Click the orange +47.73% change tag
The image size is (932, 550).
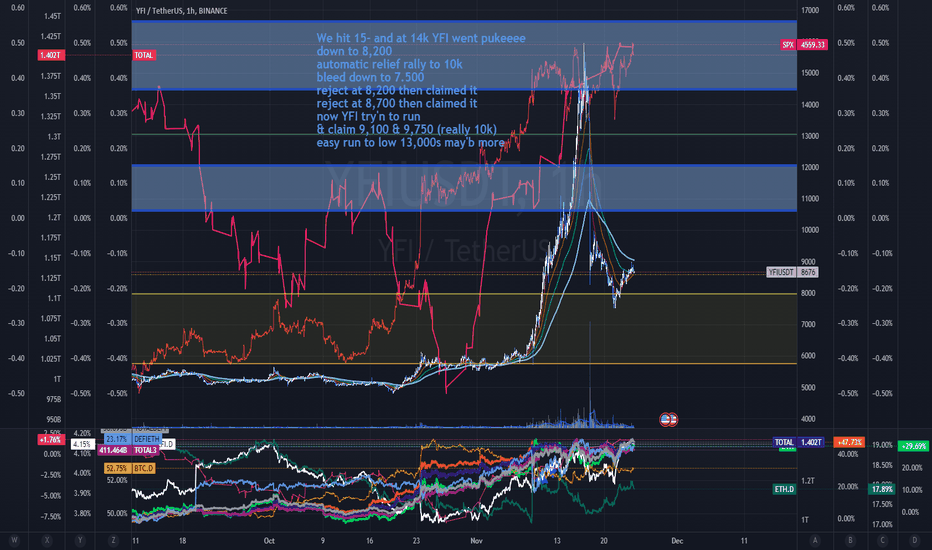(x=849, y=442)
